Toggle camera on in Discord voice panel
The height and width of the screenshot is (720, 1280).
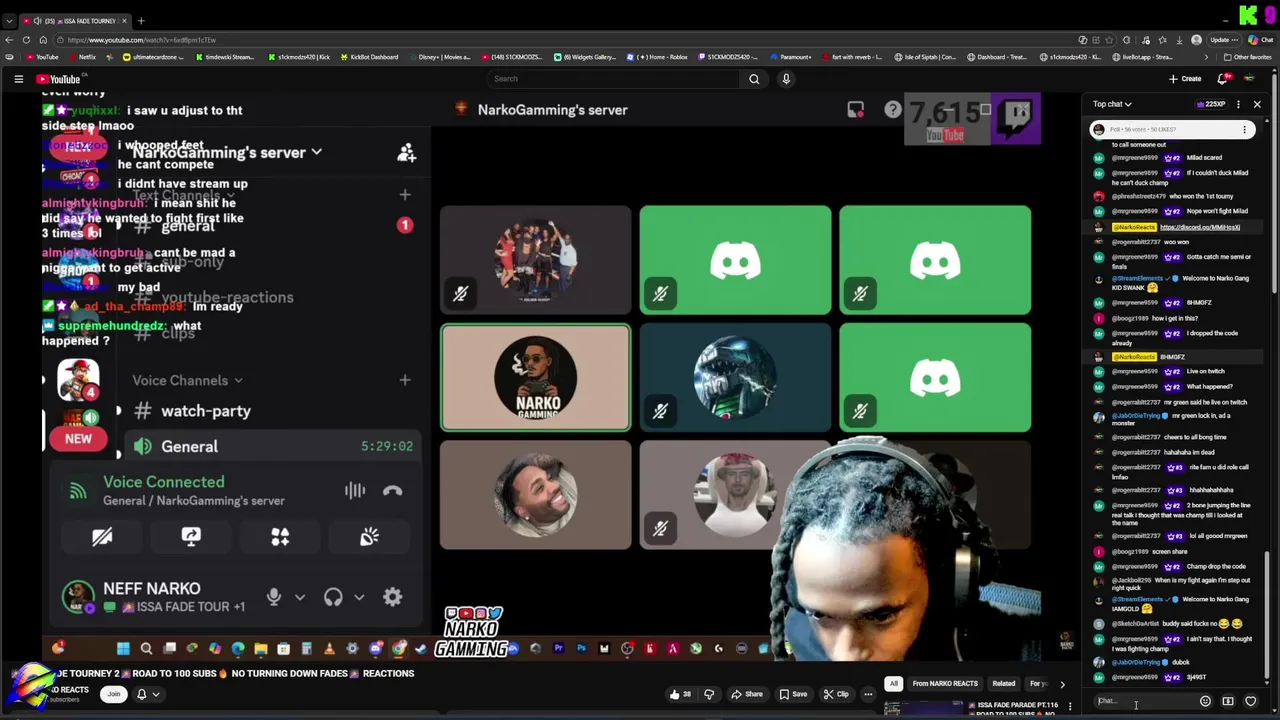click(x=102, y=537)
